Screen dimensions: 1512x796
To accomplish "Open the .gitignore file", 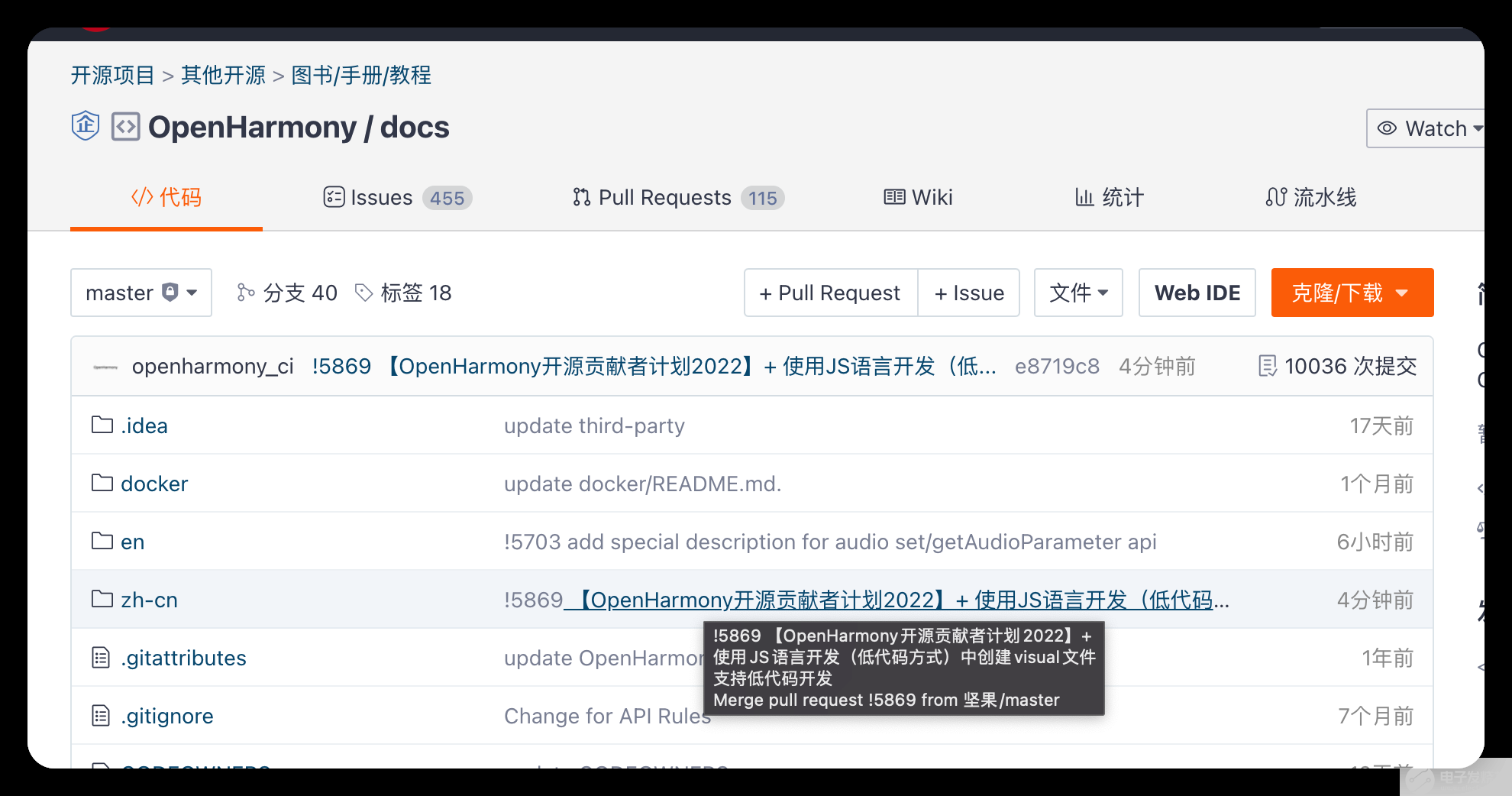I will 167,716.
